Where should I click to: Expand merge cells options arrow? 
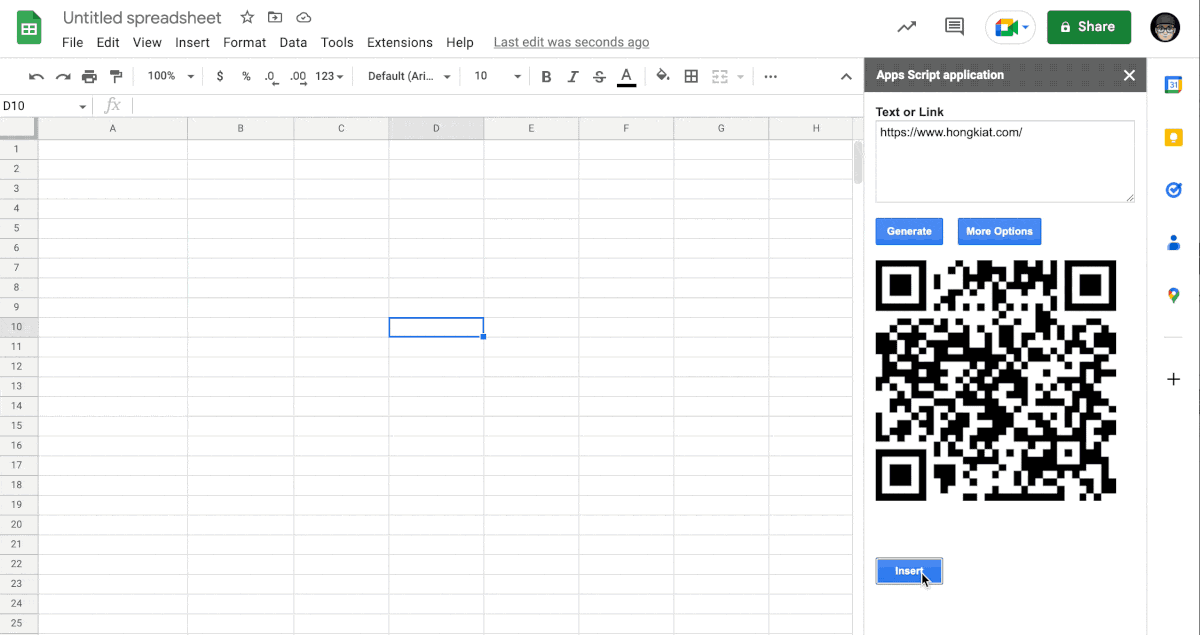pyautogui.click(x=740, y=76)
